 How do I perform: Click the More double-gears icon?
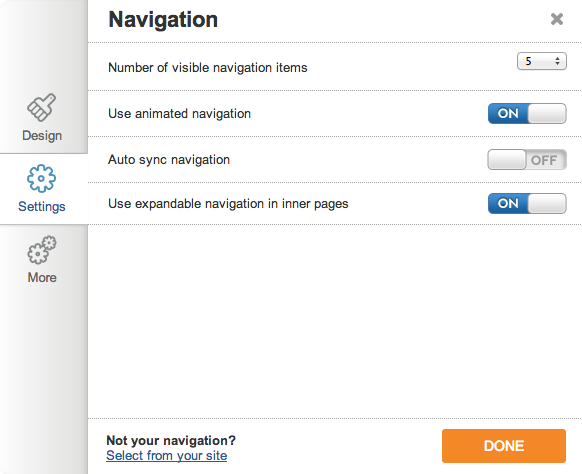coord(42,250)
